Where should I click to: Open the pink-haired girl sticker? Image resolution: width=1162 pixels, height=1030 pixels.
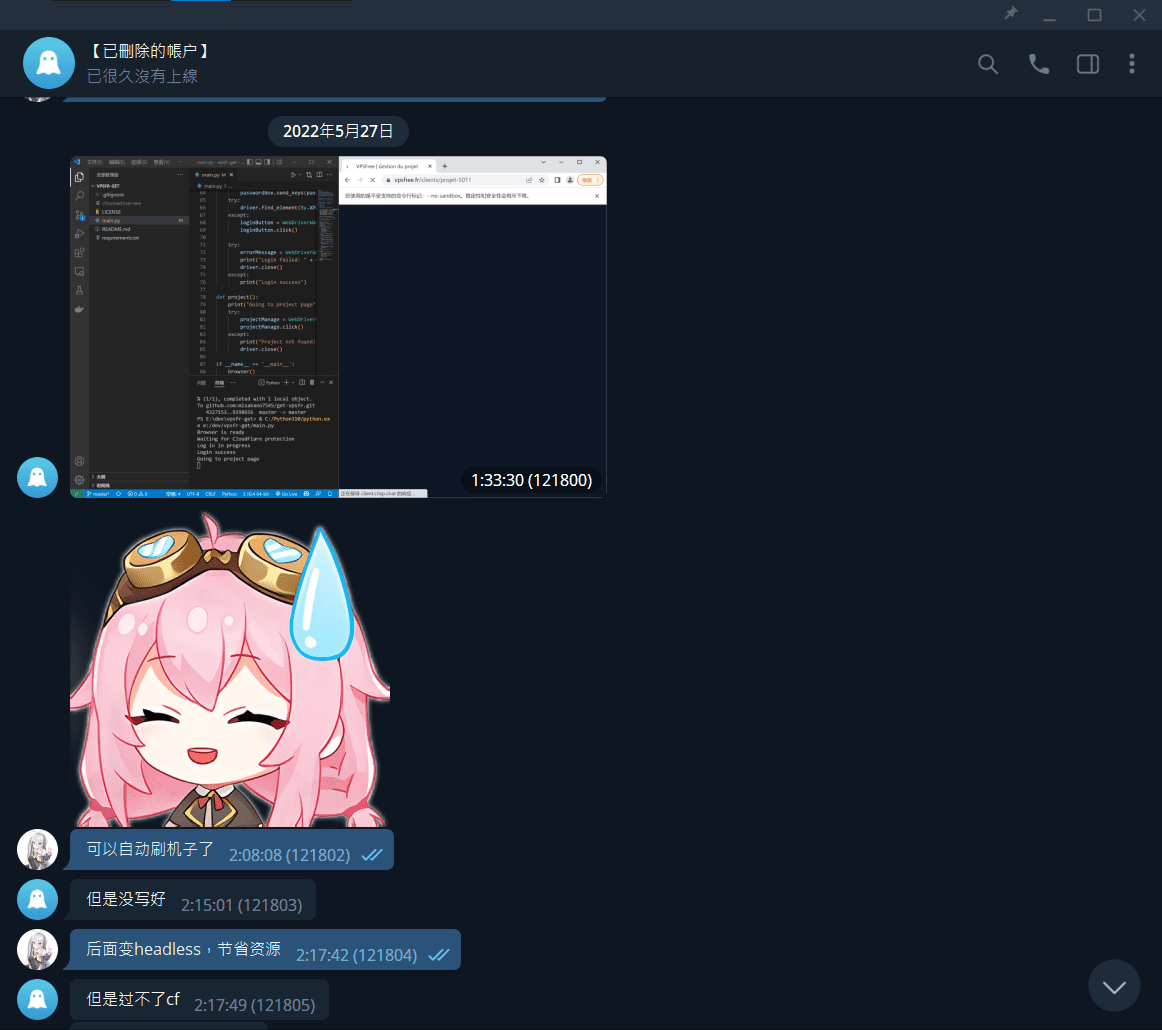coord(230,668)
